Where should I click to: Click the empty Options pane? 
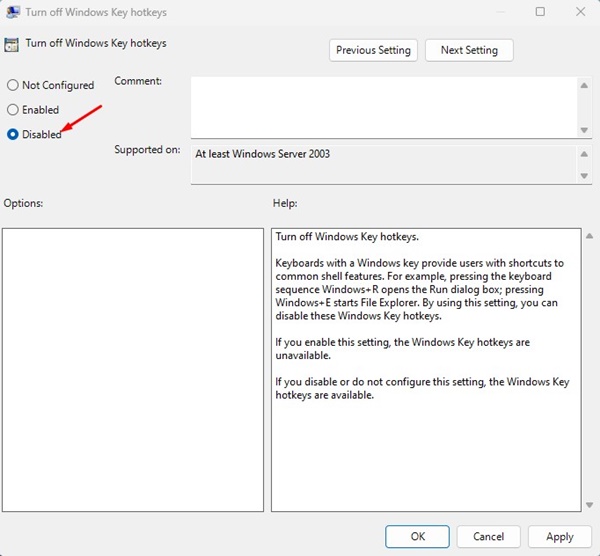pos(133,370)
